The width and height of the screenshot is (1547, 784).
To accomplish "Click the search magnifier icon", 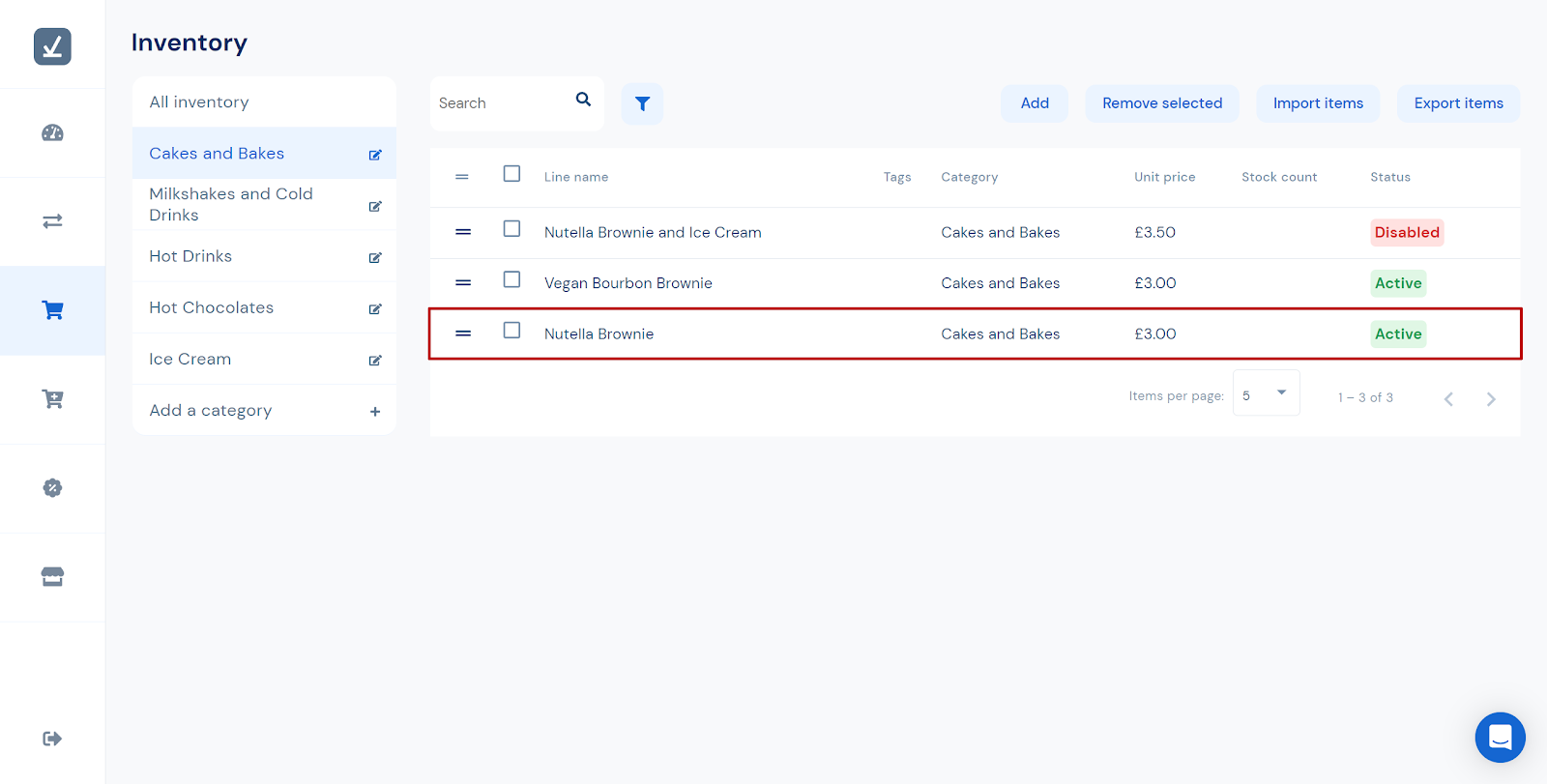I will (583, 100).
